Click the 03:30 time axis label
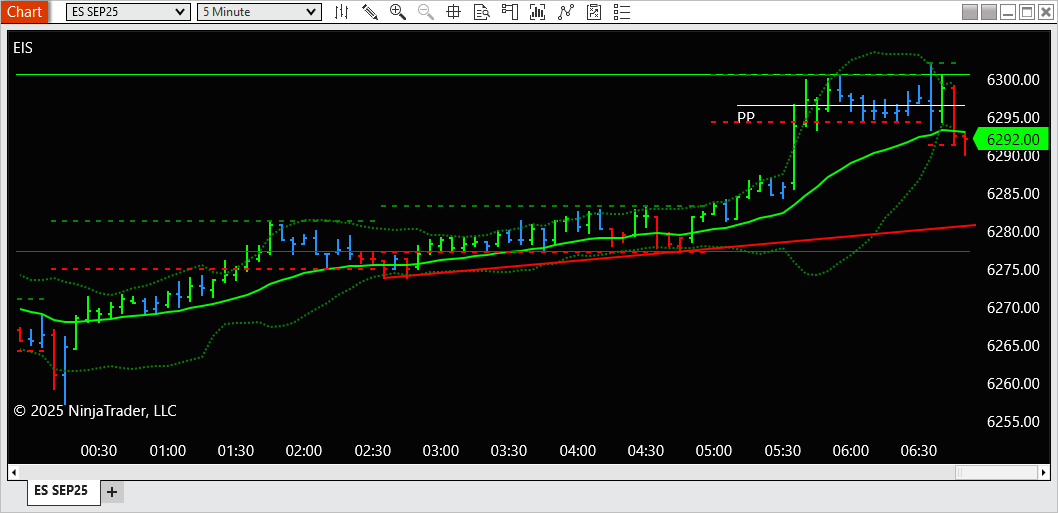The width and height of the screenshot is (1058, 513). click(509, 450)
